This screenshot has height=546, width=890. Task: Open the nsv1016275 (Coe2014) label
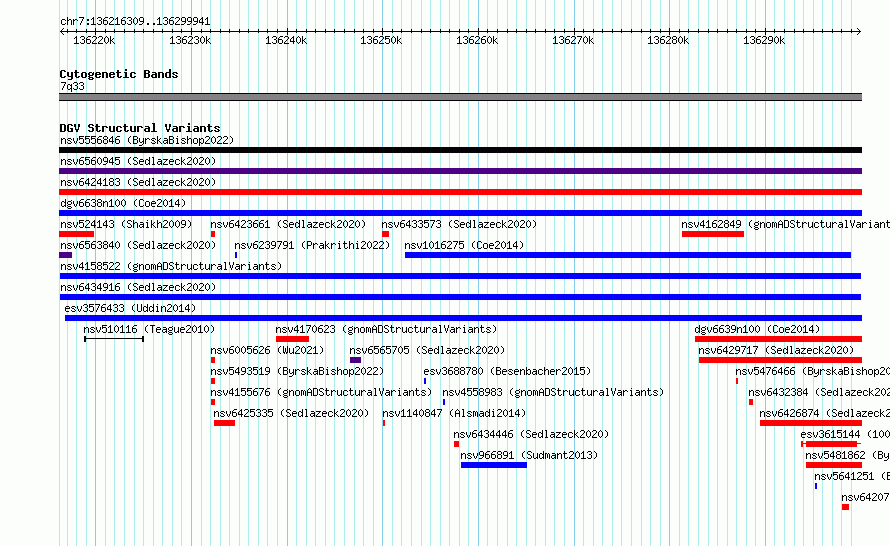pyautogui.click(x=464, y=245)
